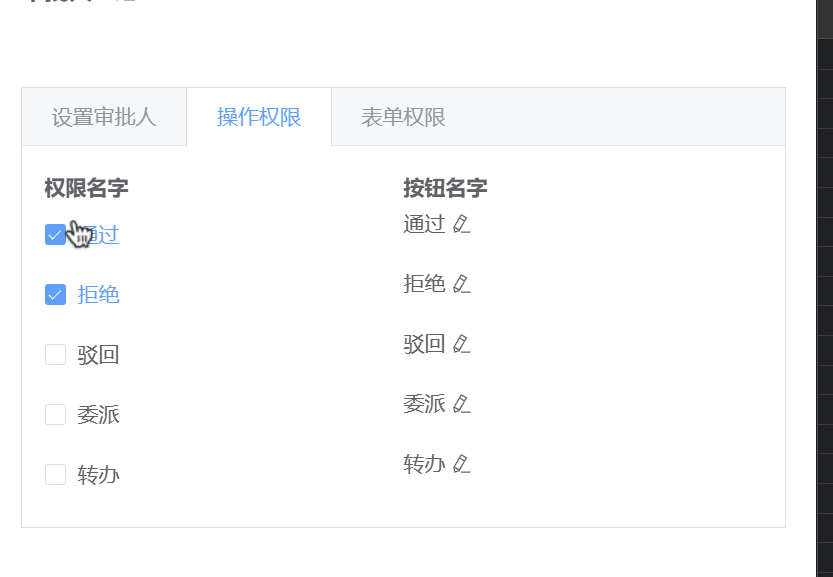Edit the 转办 button name pencil icon

point(462,464)
